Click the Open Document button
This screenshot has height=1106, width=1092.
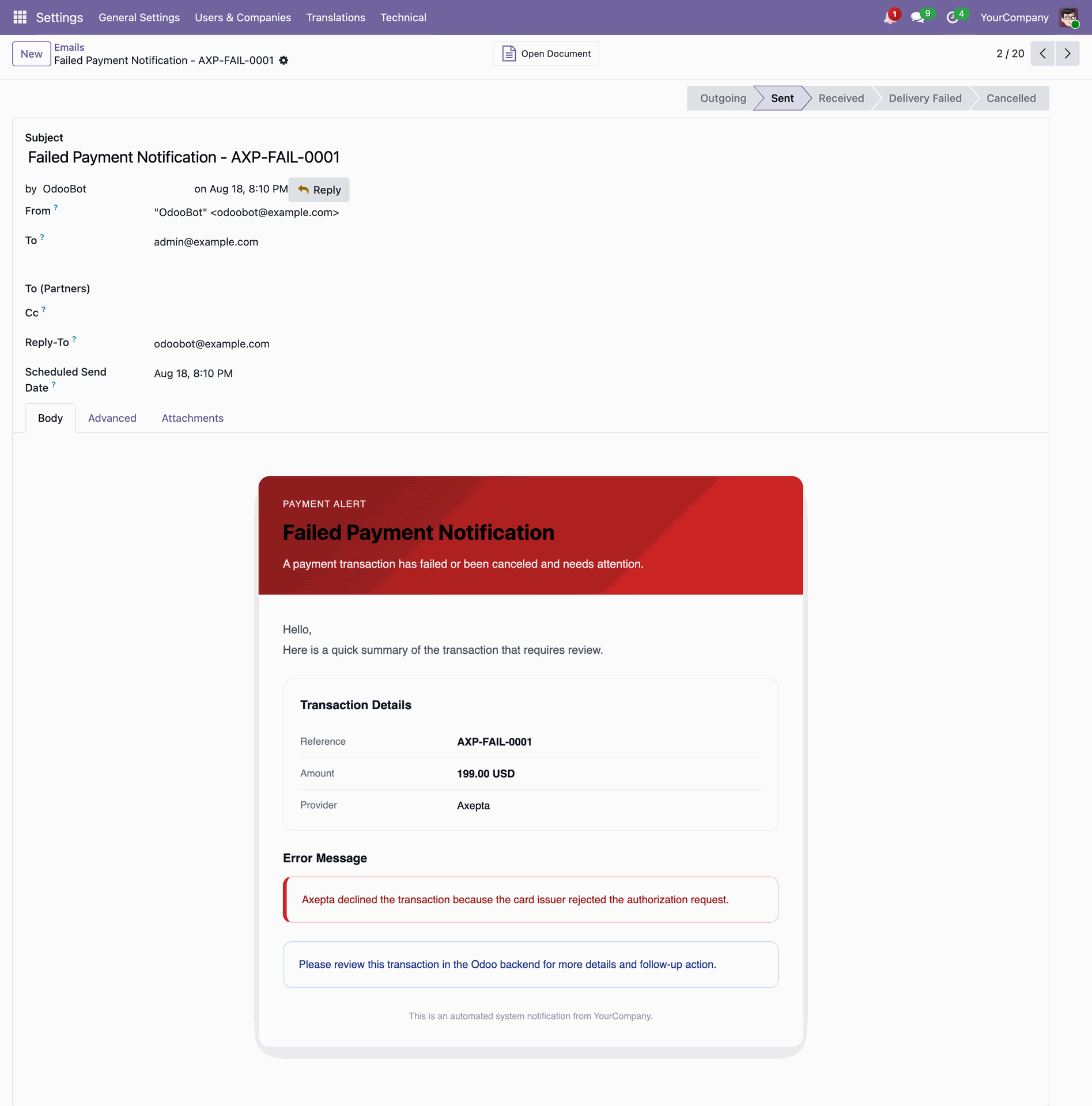tap(546, 54)
